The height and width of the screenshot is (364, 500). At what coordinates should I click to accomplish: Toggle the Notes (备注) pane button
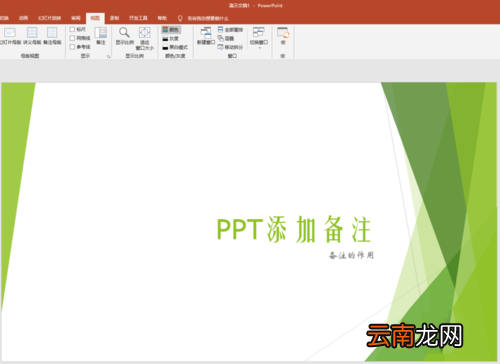coord(101,36)
